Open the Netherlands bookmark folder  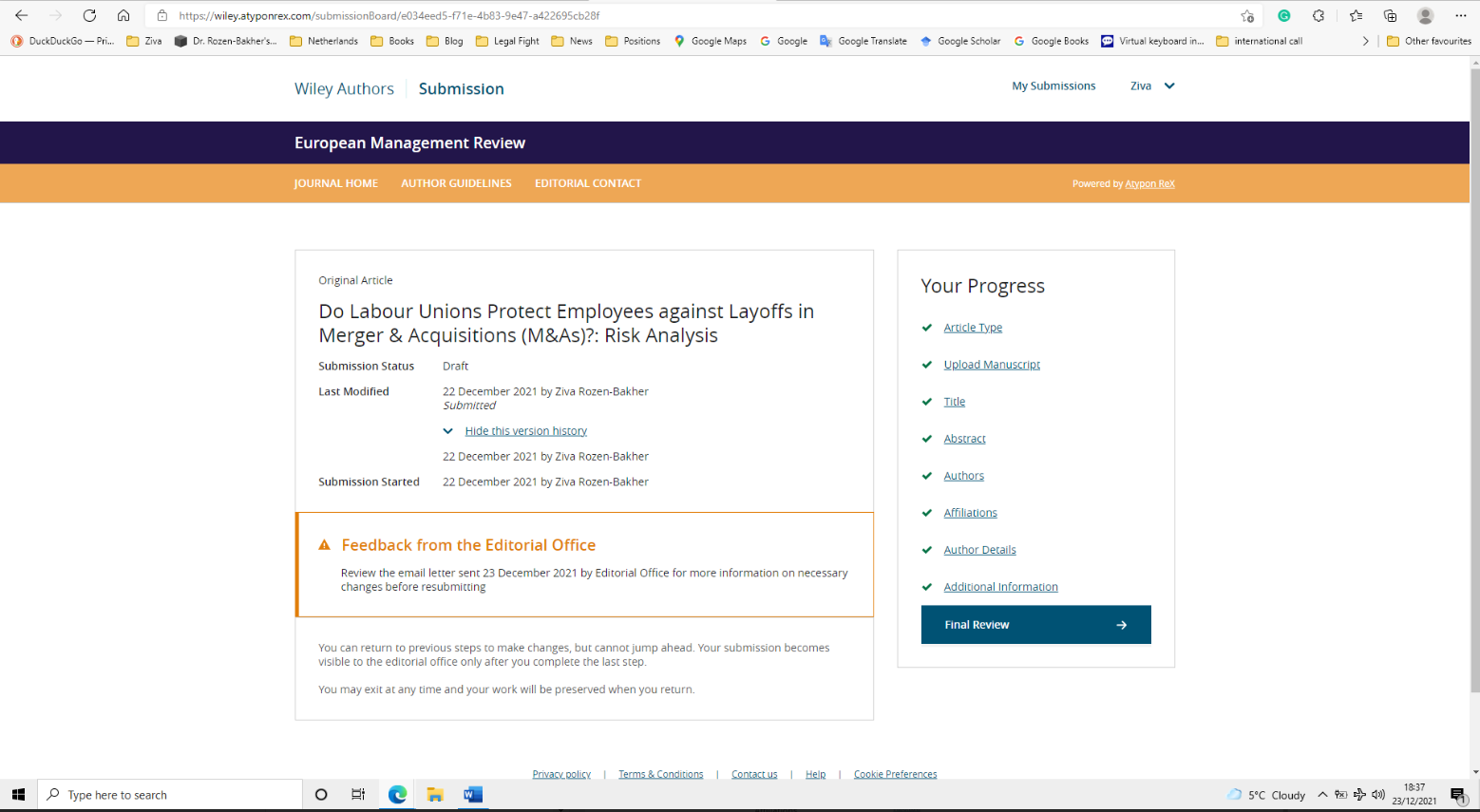[324, 41]
